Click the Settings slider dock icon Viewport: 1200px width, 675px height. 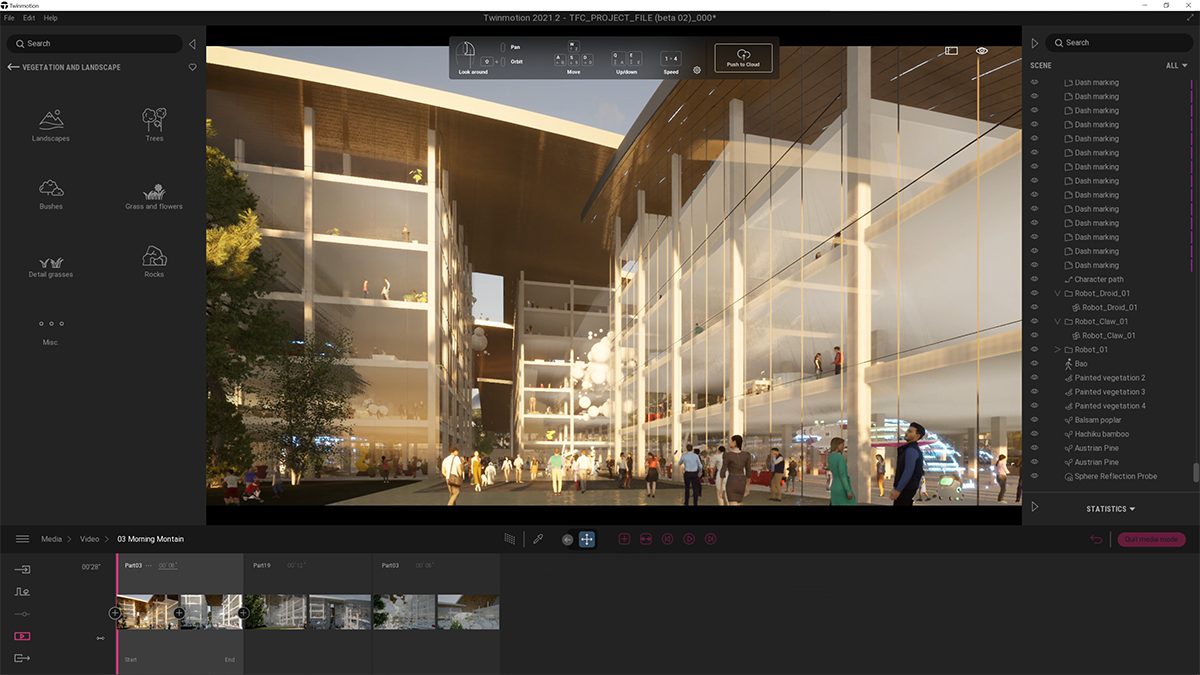22,613
